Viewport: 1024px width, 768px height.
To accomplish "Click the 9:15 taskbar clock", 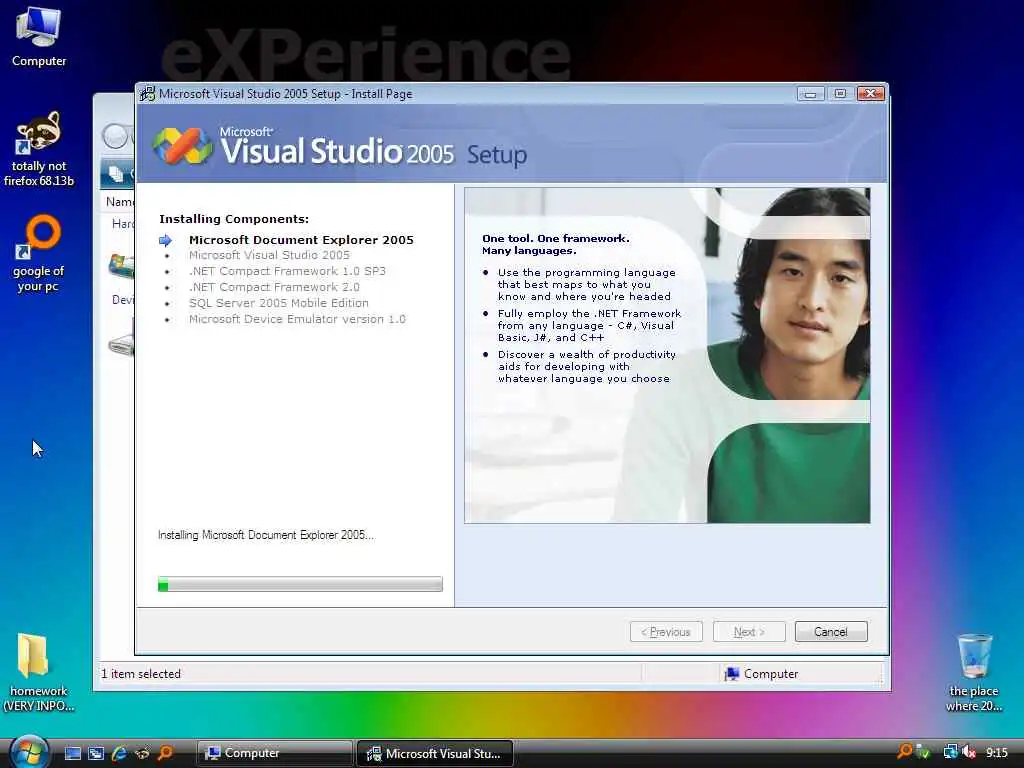I will (997, 753).
